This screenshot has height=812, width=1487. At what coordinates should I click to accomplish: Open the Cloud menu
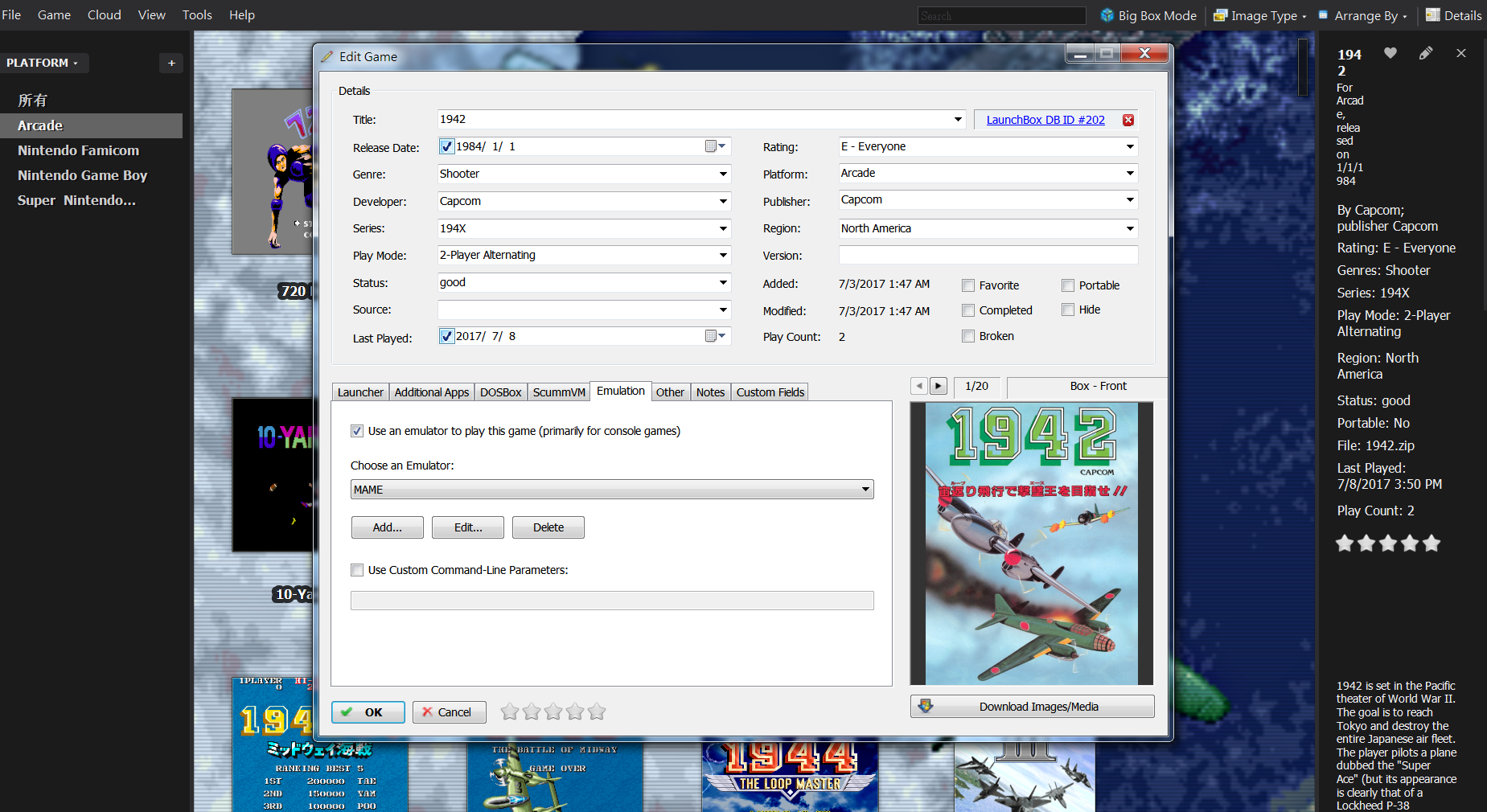[x=105, y=14]
